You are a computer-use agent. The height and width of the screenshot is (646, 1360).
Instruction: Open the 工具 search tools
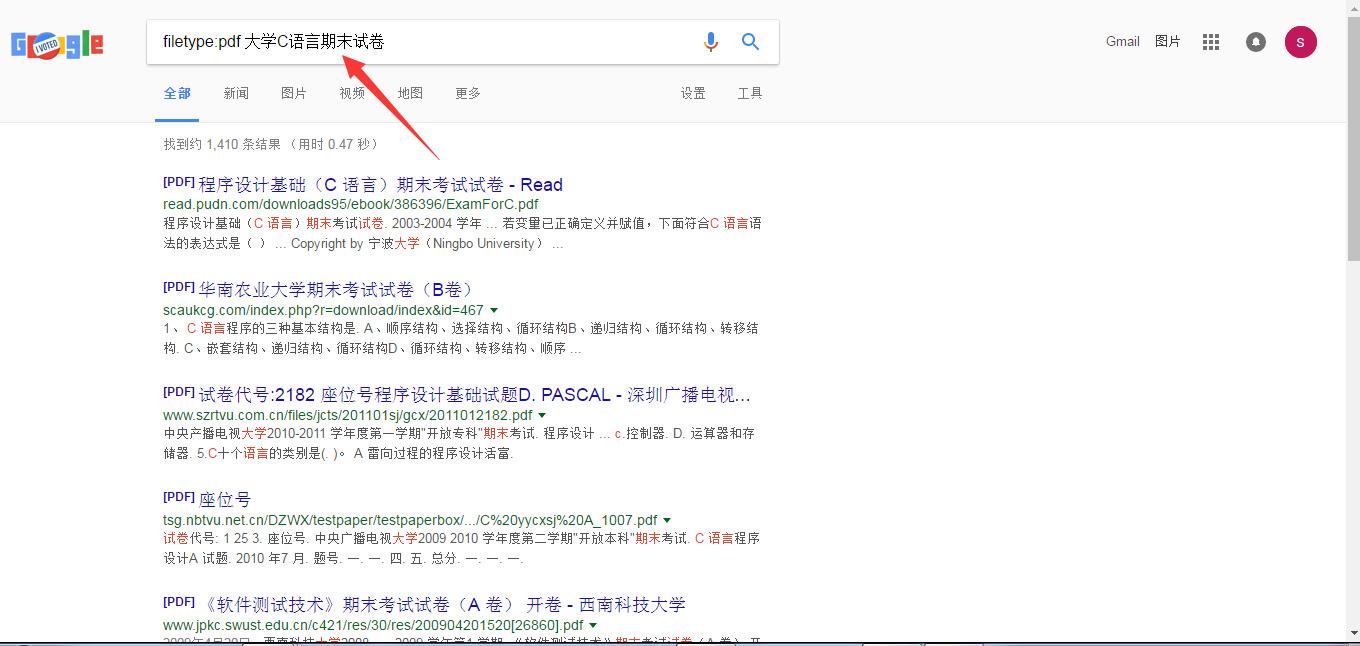[750, 93]
